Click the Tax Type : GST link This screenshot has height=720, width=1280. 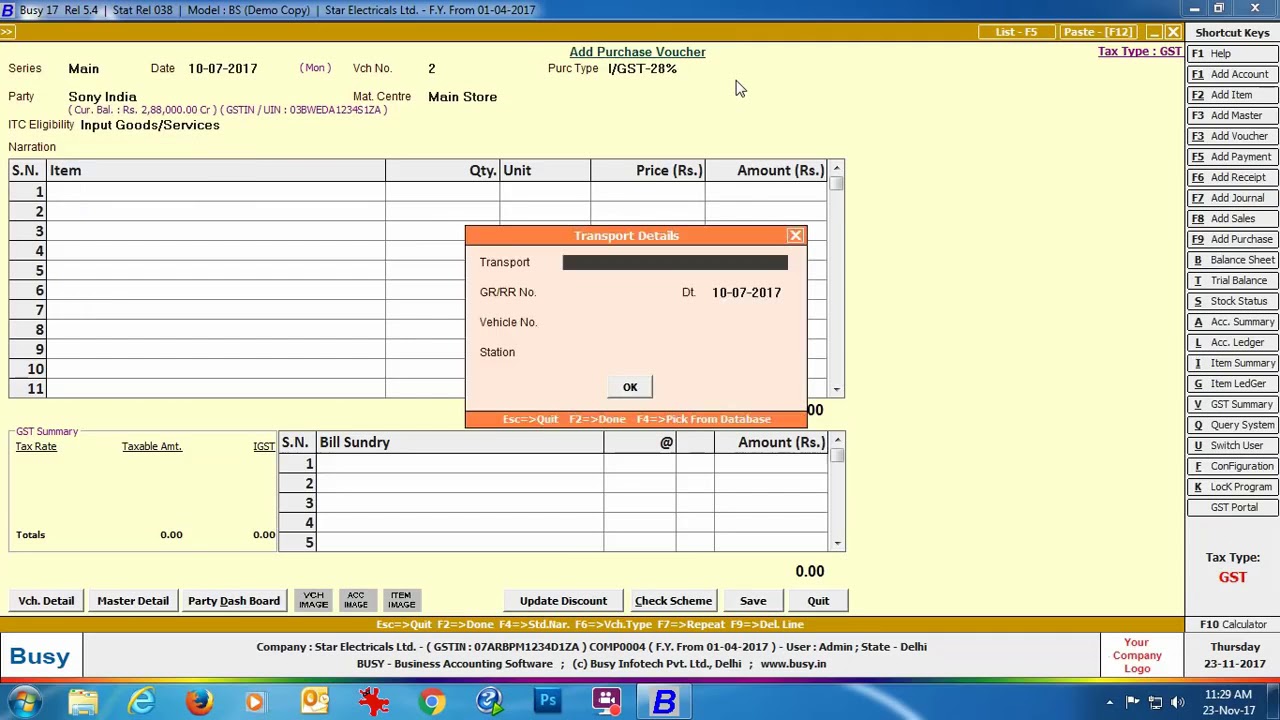(1140, 51)
